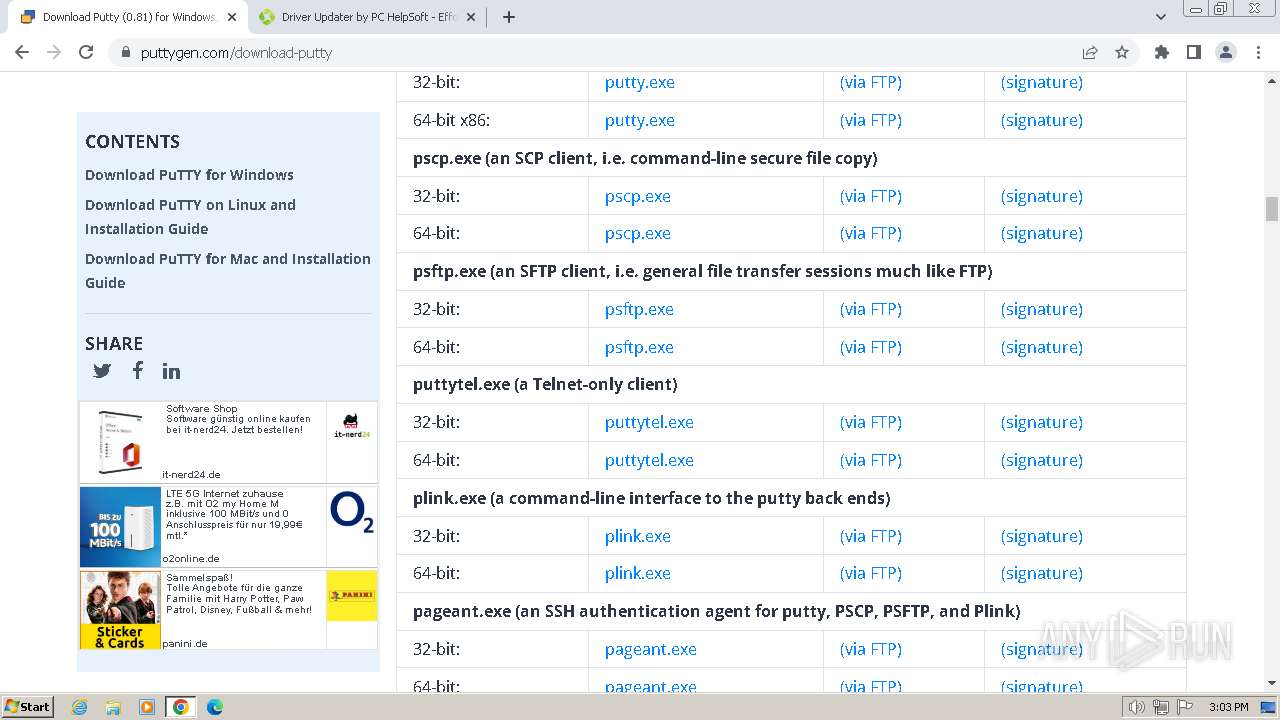Download 32-bit putty.exe
1280x720 pixels.
point(640,82)
